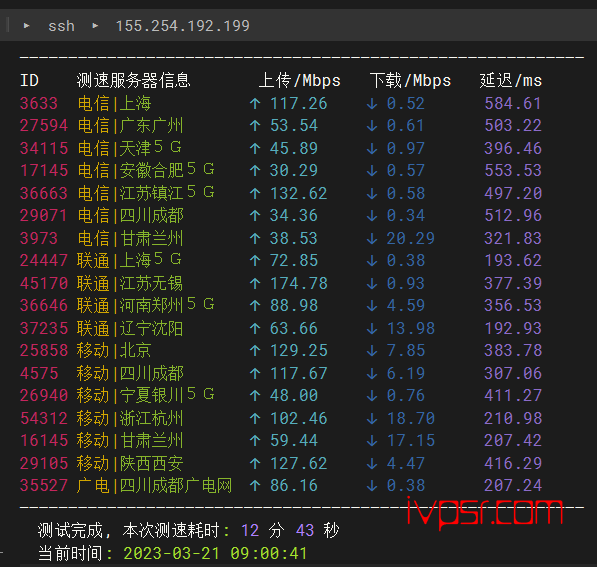Click the 155.254.192.199 breadcrumb address

click(182, 26)
